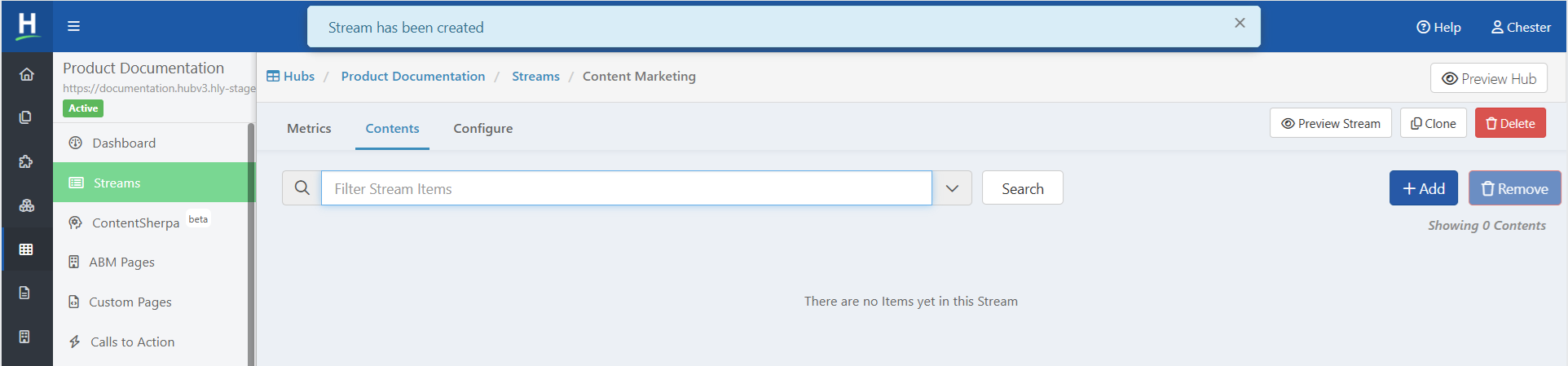Screen dimensions: 1568x366
Task: Open Product Documentation breadcrumb link
Action: coord(413,76)
